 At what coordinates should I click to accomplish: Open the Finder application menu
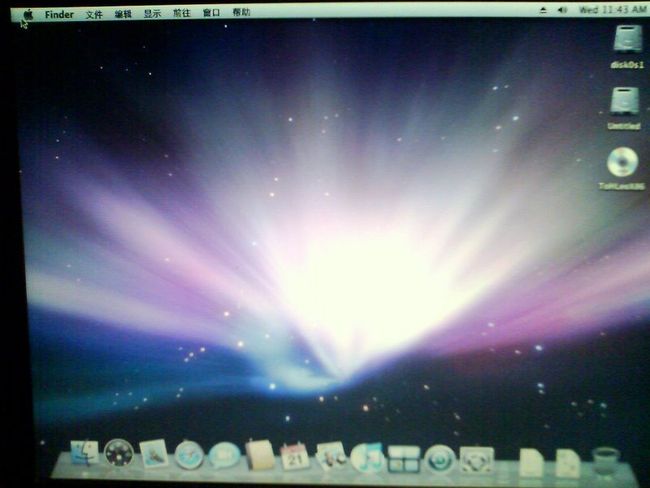pyautogui.click(x=59, y=15)
